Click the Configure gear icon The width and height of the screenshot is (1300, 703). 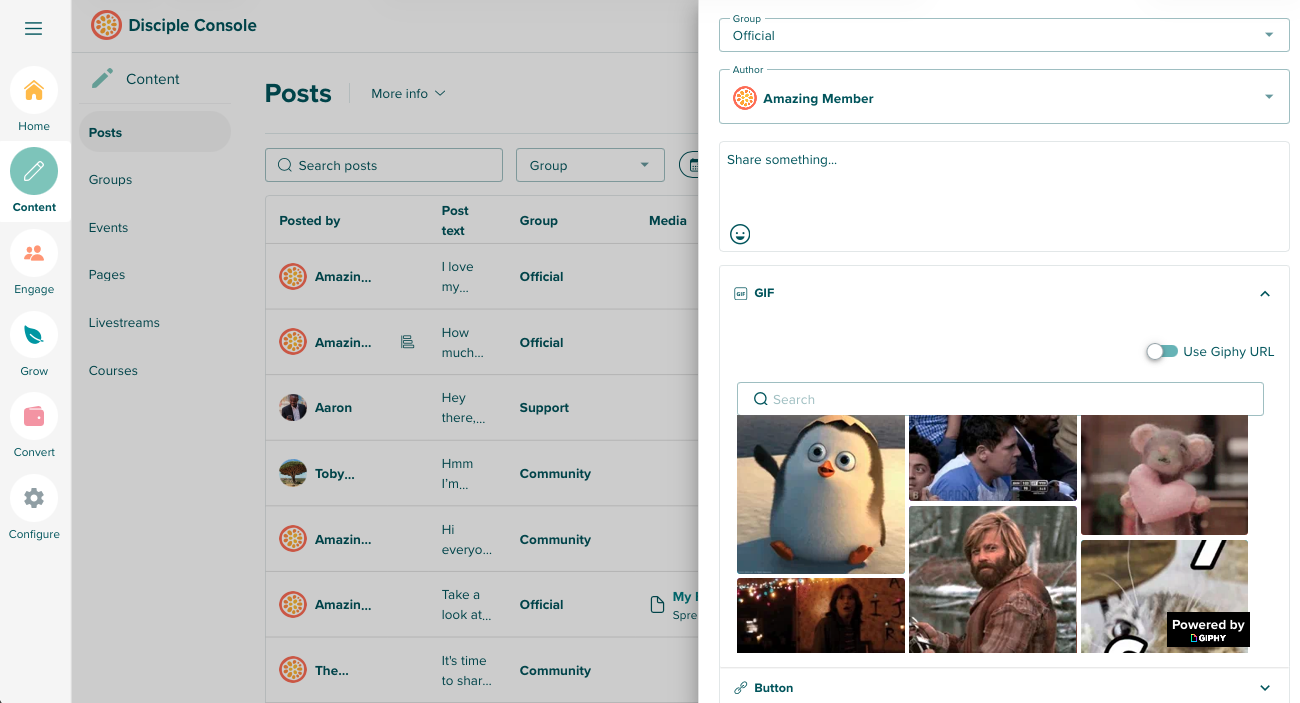click(34, 498)
